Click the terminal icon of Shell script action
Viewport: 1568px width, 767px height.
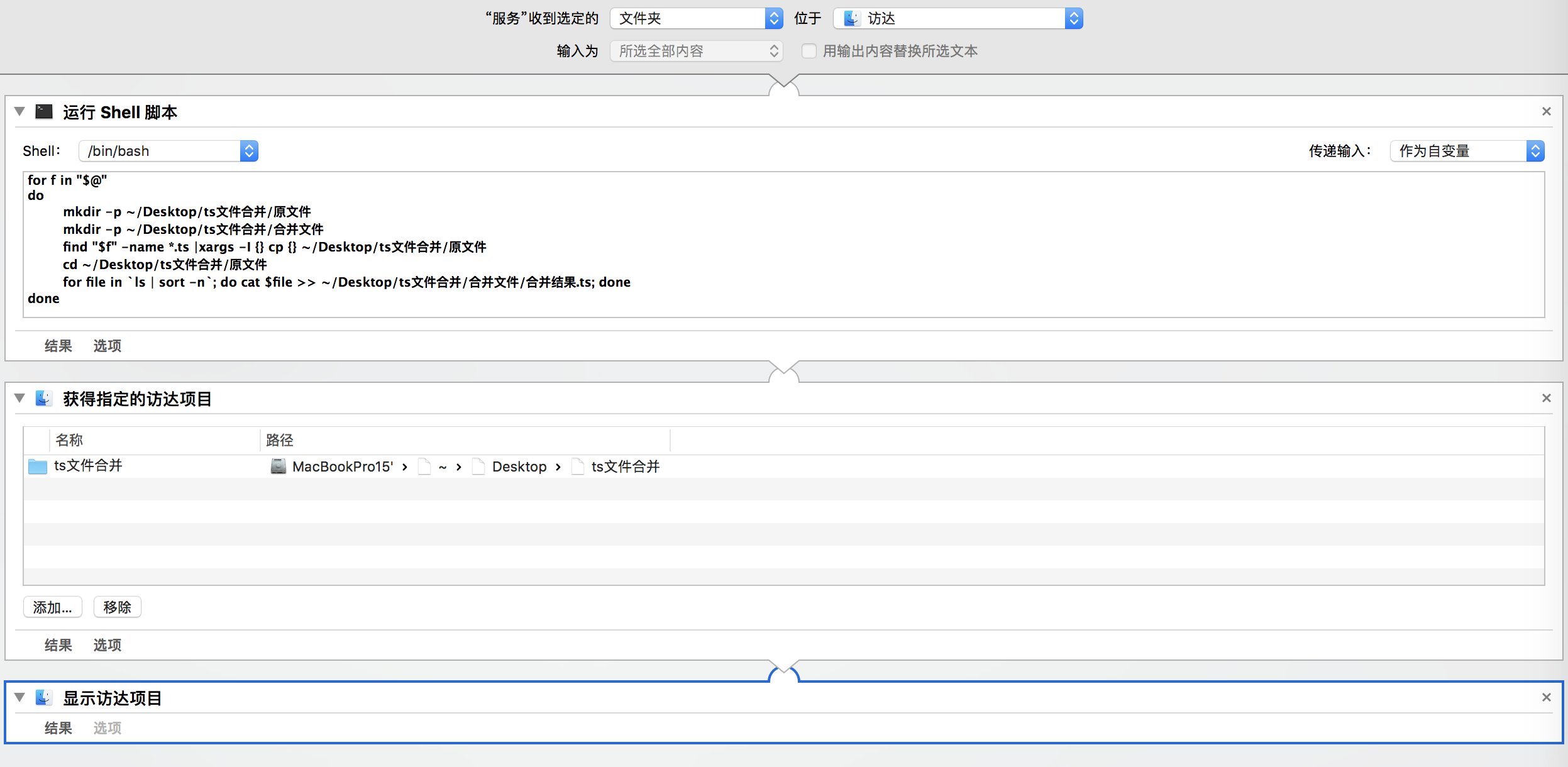pyautogui.click(x=44, y=112)
